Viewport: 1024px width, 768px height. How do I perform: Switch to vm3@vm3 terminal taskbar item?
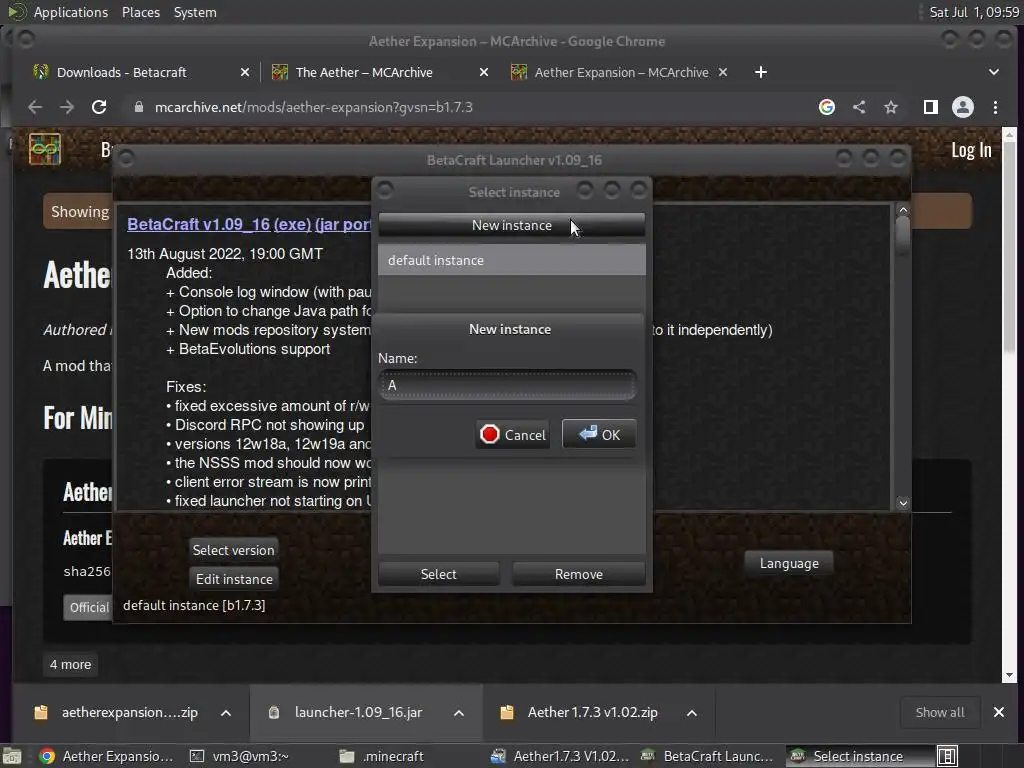click(239, 756)
